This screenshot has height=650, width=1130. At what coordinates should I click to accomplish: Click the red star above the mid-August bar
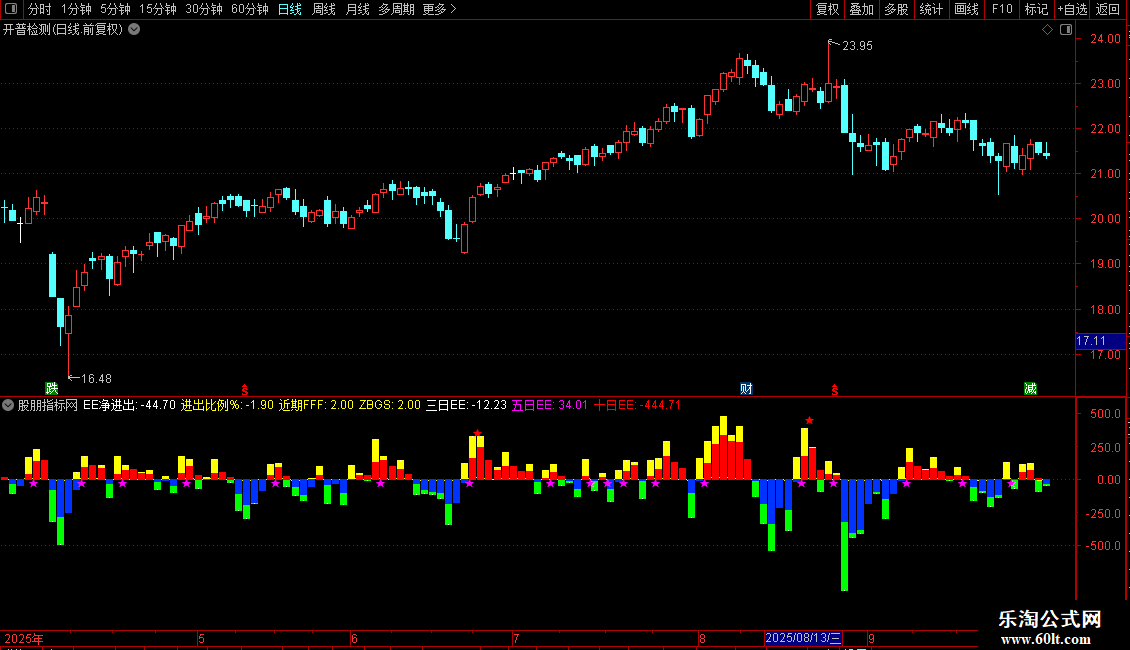point(809,420)
